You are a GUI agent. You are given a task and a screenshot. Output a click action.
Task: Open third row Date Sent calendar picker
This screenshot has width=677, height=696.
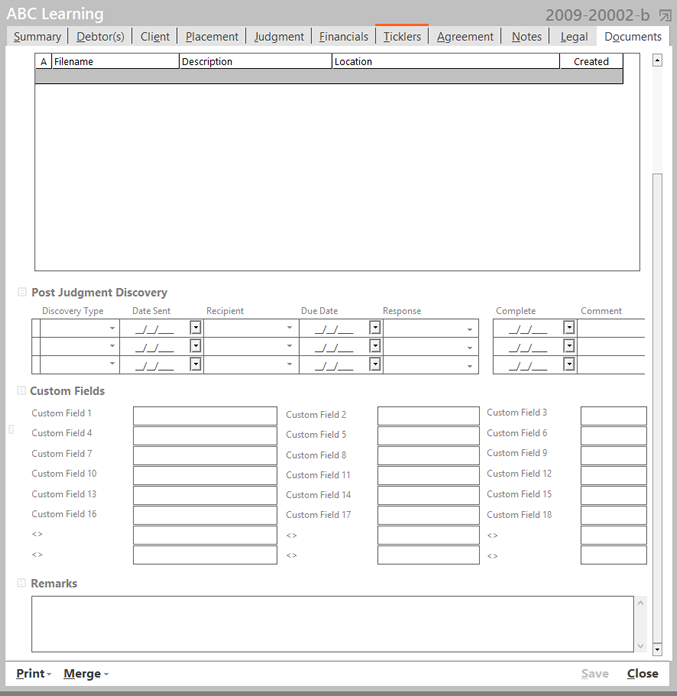[x=196, y=364]
